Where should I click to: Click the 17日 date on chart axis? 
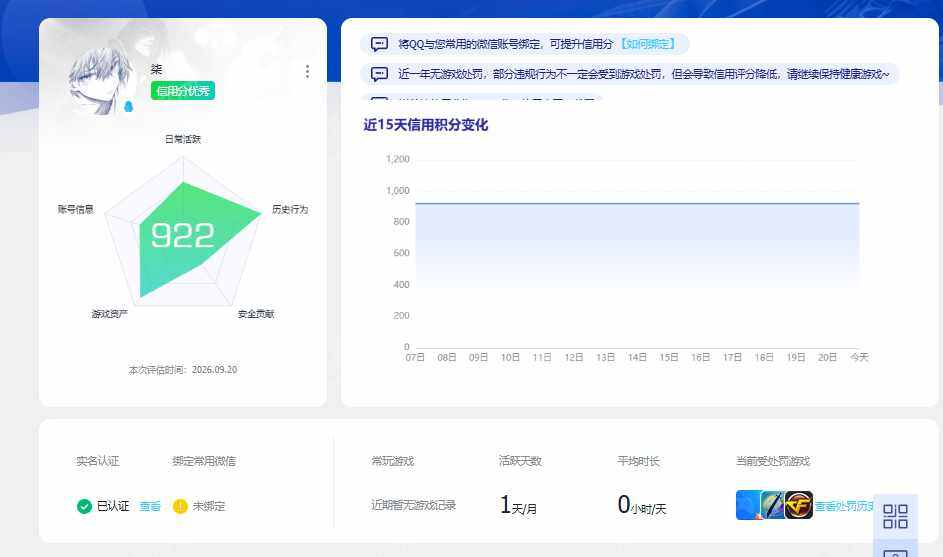pos(732,357)
